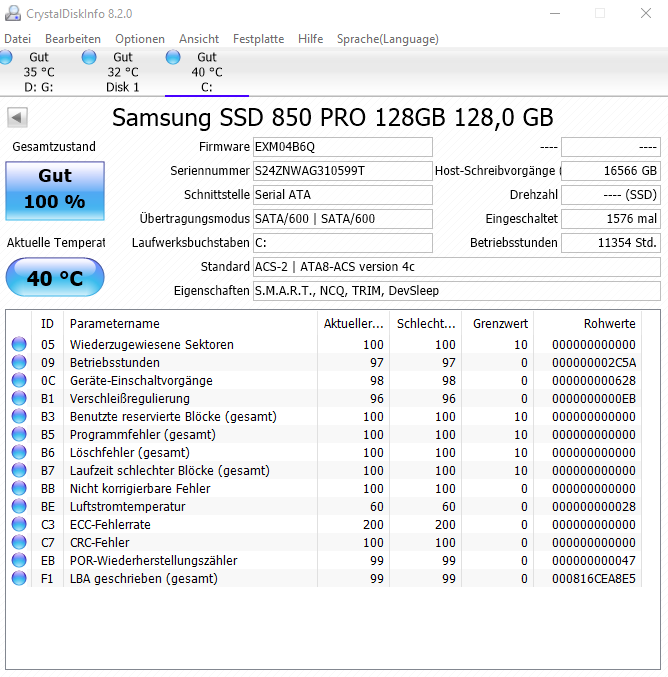668x677 pixels.
Task: Select raw value 000000002C5A
Action: tap(594, 363)
